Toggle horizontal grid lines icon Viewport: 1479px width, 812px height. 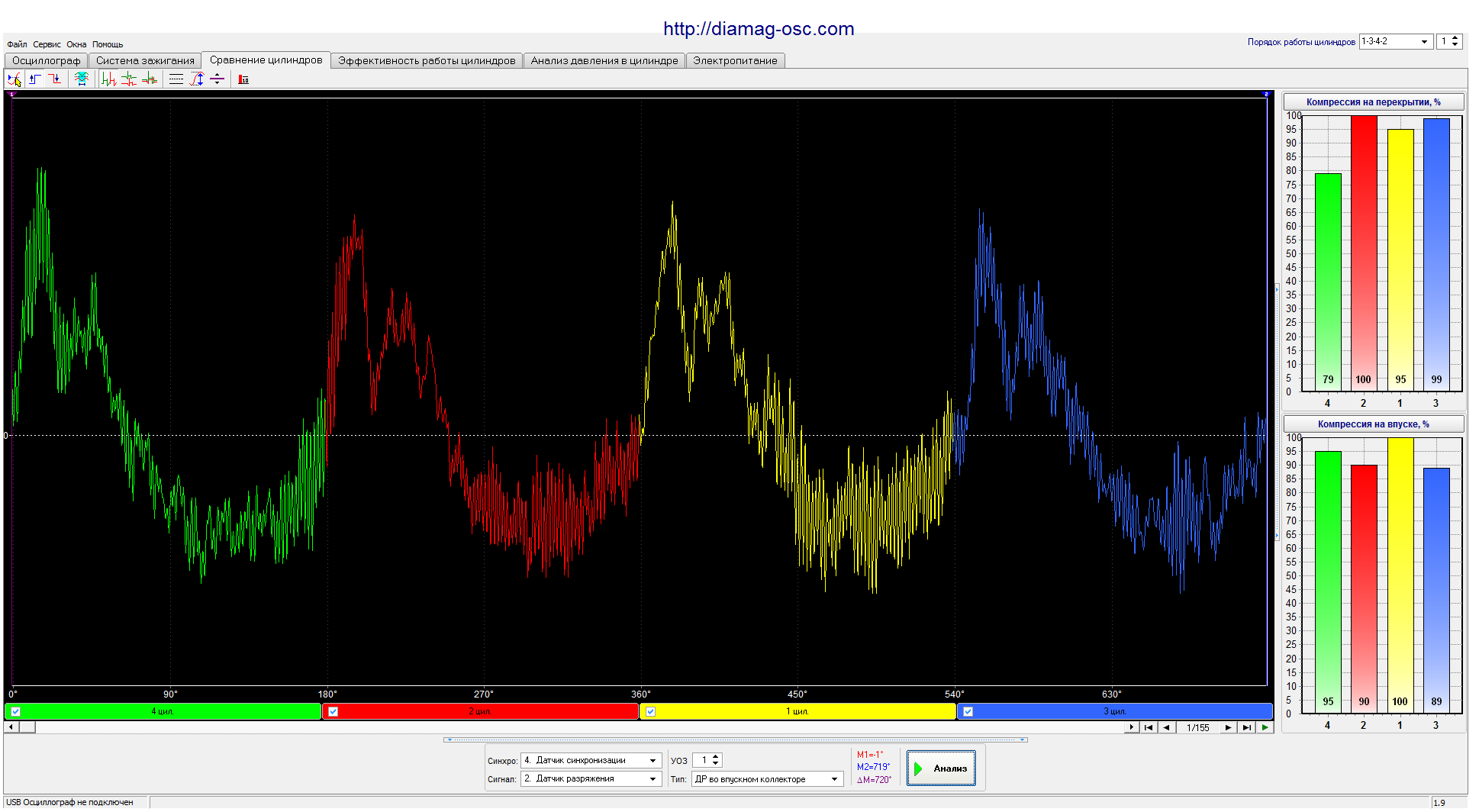(176, 79)
